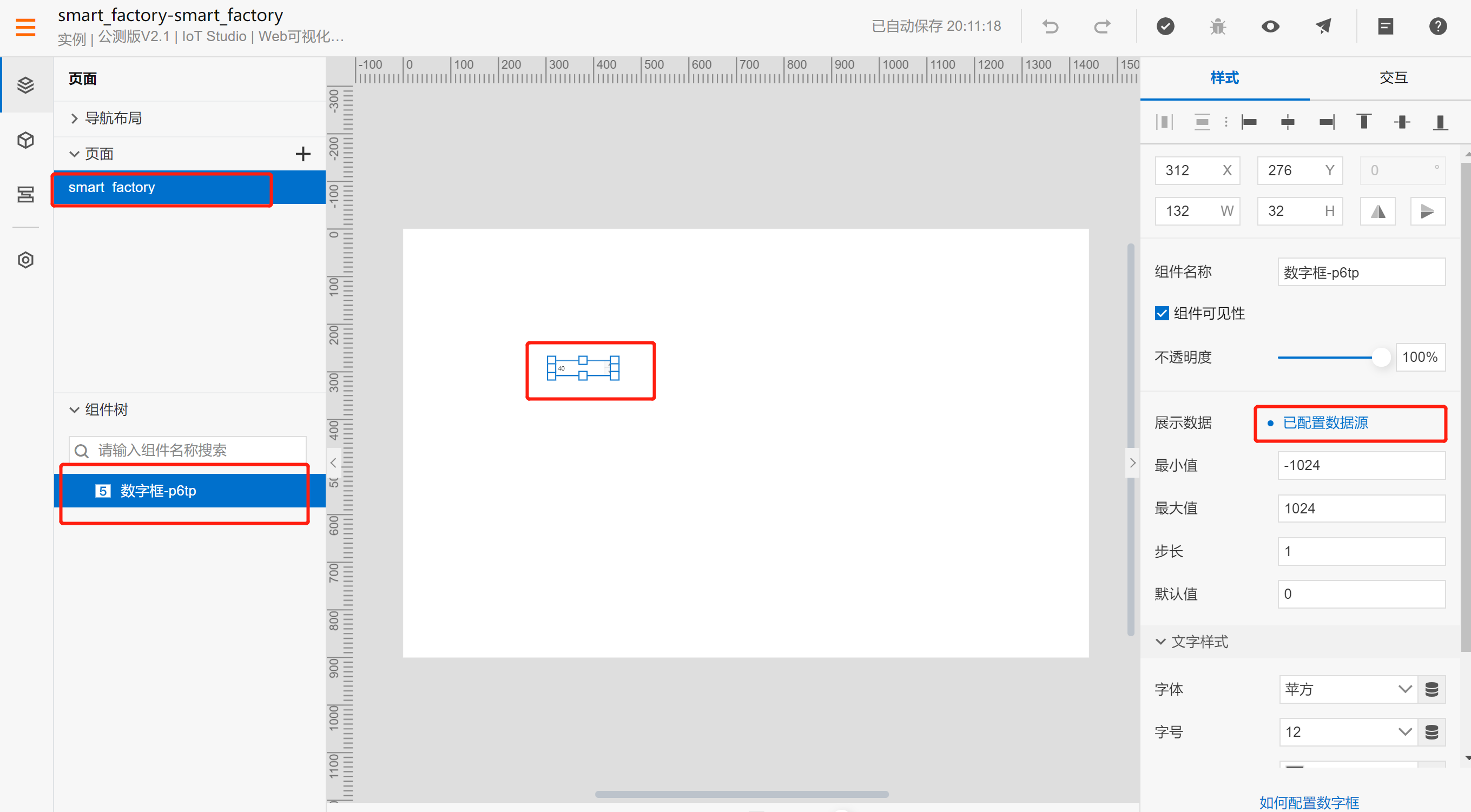Click the rotation angle field
The height and width of the screenshot is (812, 1471).
click(1402, 171)
